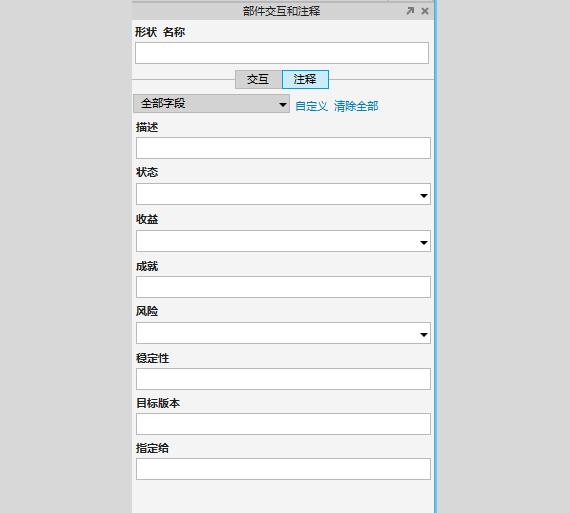This screenshot has width=570, height=513.
Task: Open the 全部字段 dropdown
Action: (x=212, y=104)
